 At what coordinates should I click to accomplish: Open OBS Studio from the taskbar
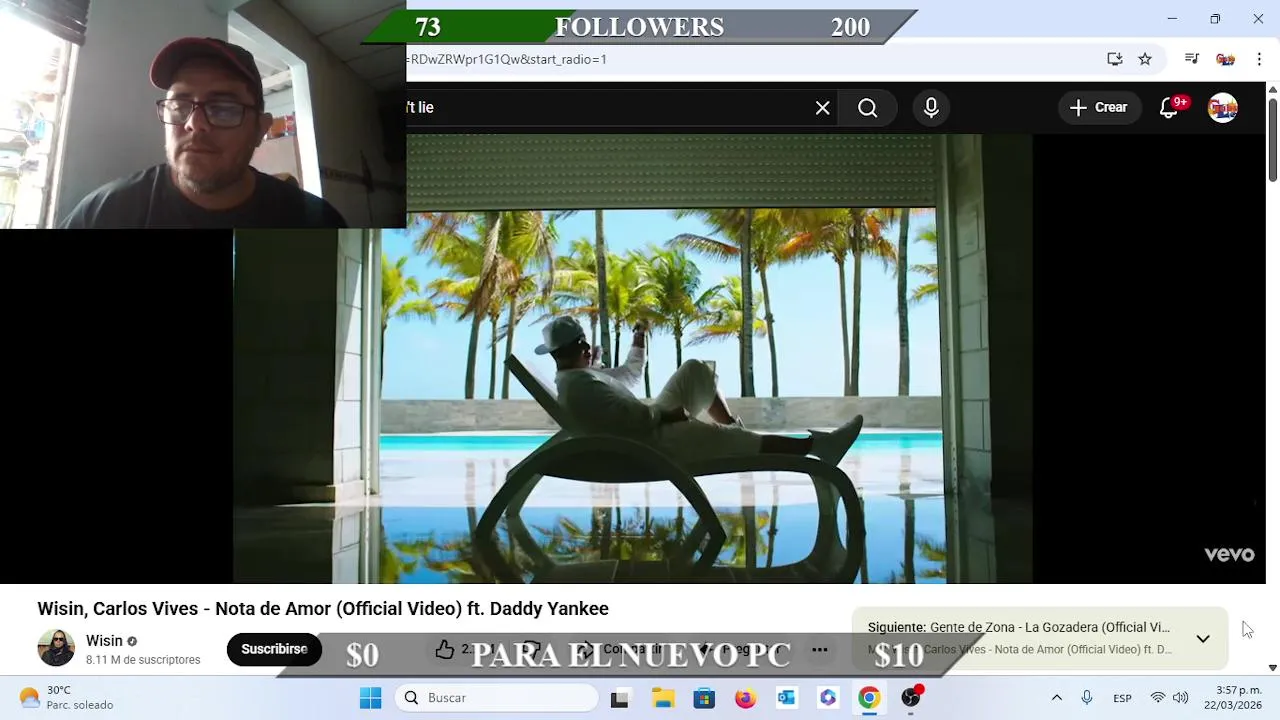pyautogui.click(x=911, y=698)
